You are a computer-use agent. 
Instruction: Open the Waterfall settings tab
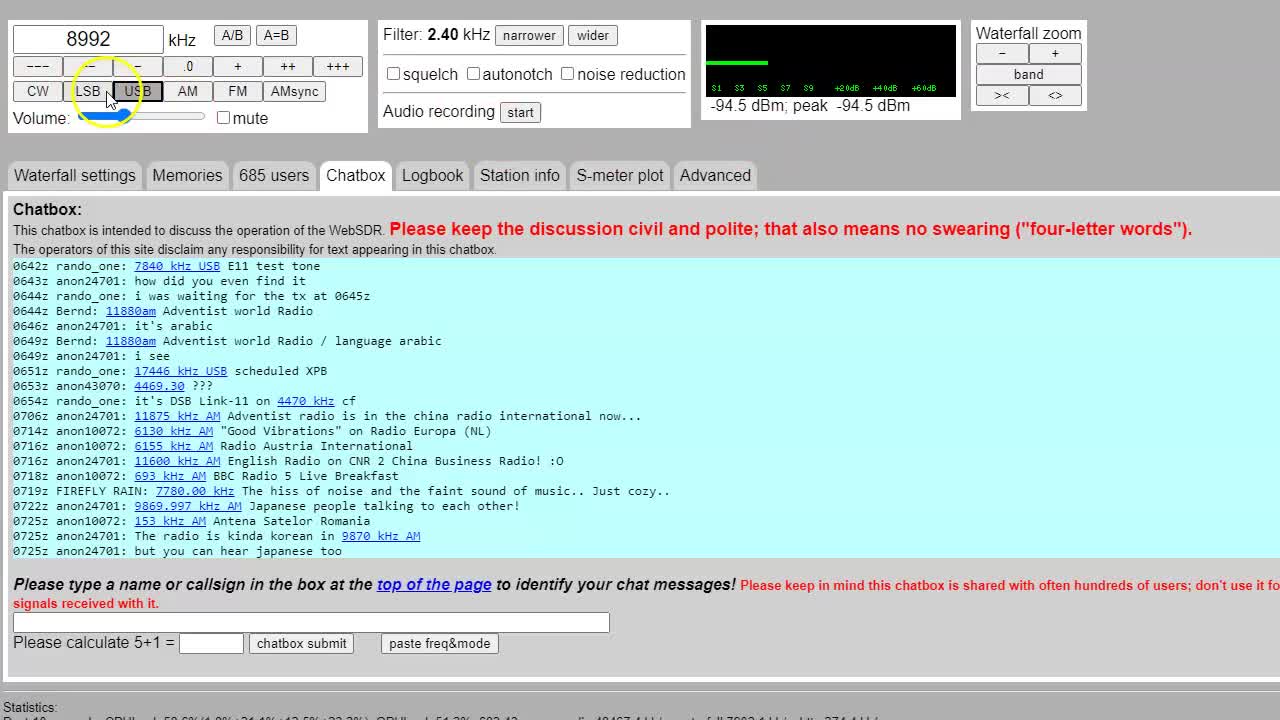75,175
